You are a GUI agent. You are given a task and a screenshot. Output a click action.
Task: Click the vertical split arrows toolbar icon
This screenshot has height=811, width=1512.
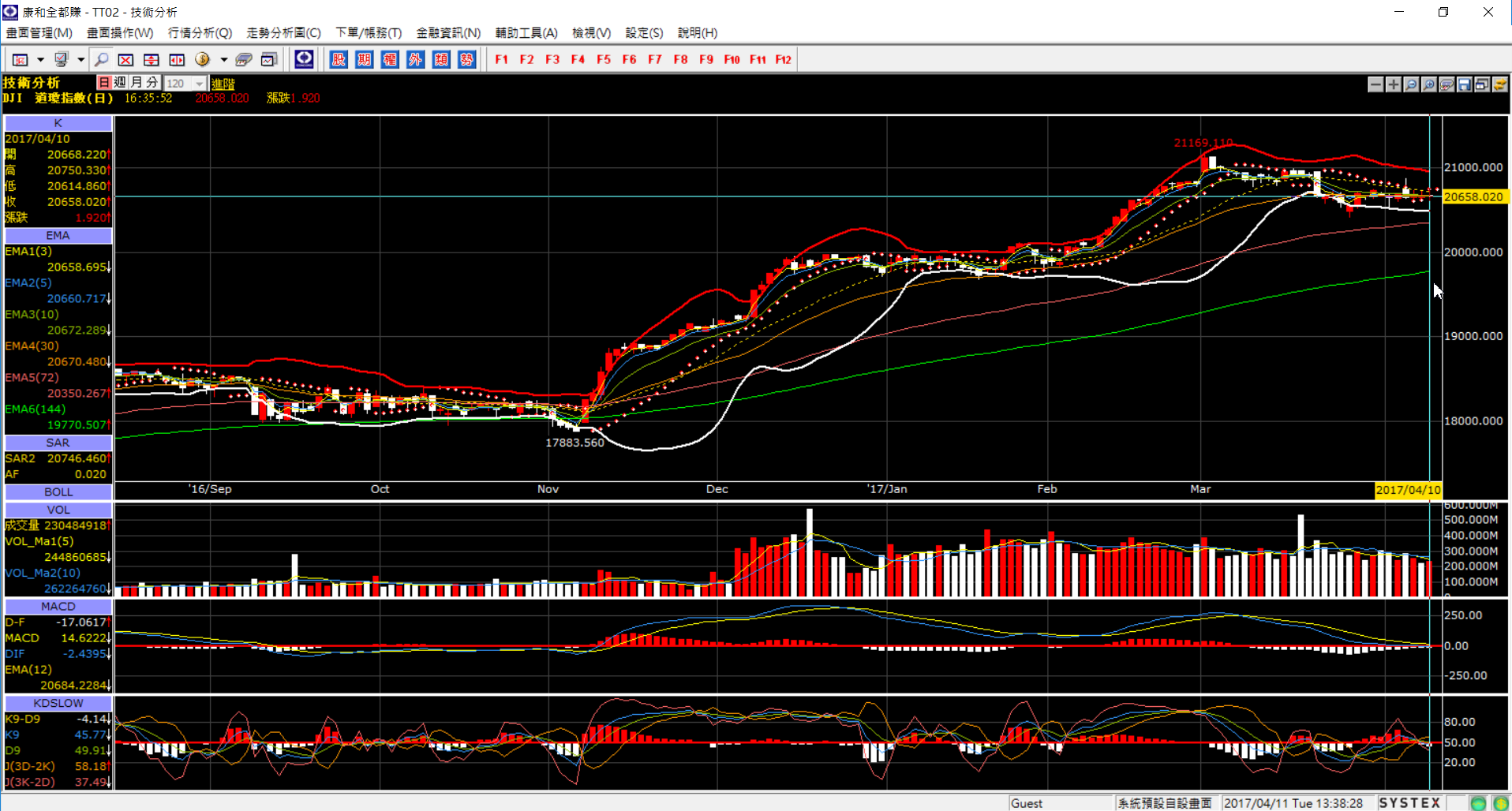[x=152, y=60]
